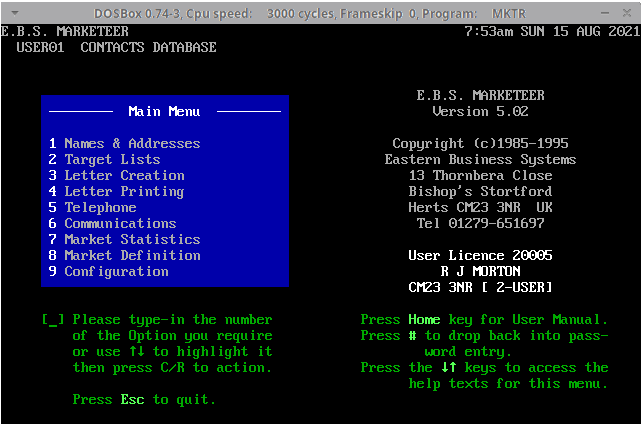Select option 4 Letter Printing
642x425 pixels.
116,192
